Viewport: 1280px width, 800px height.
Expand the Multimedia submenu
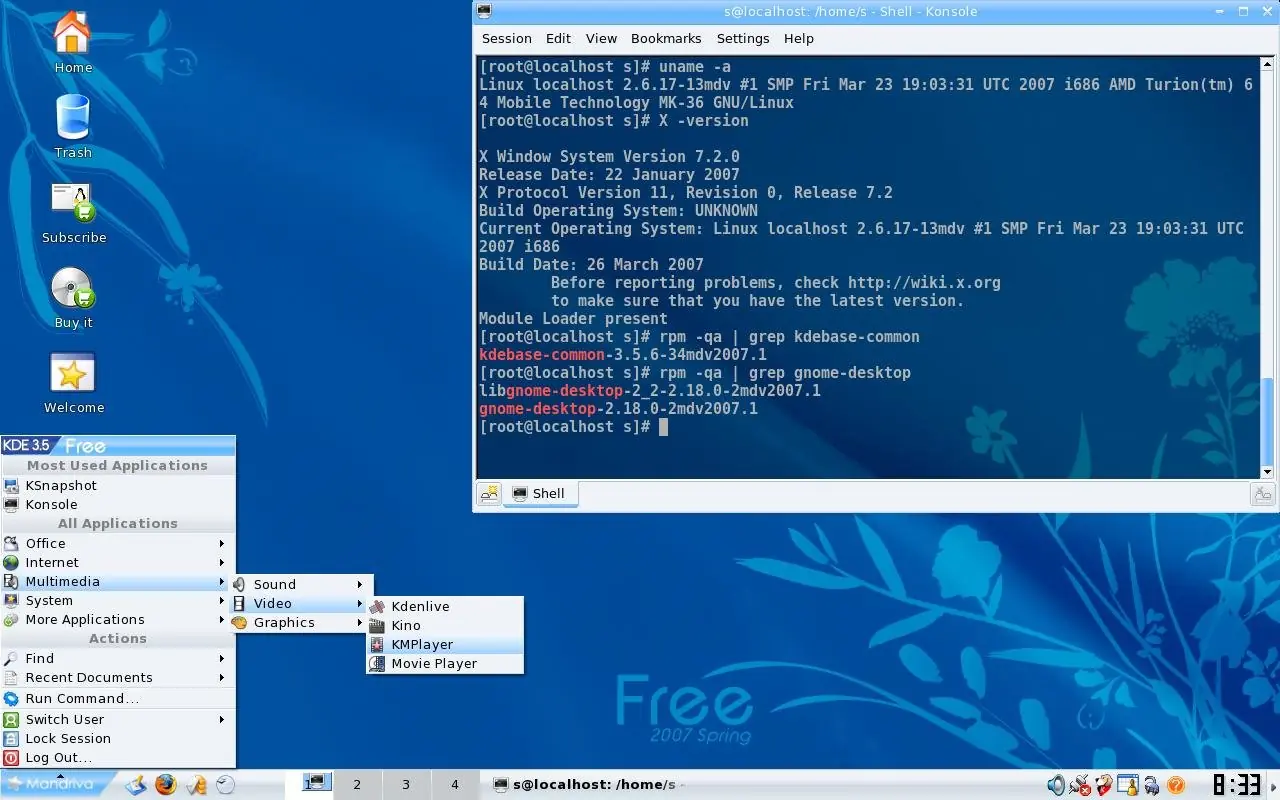118,581
